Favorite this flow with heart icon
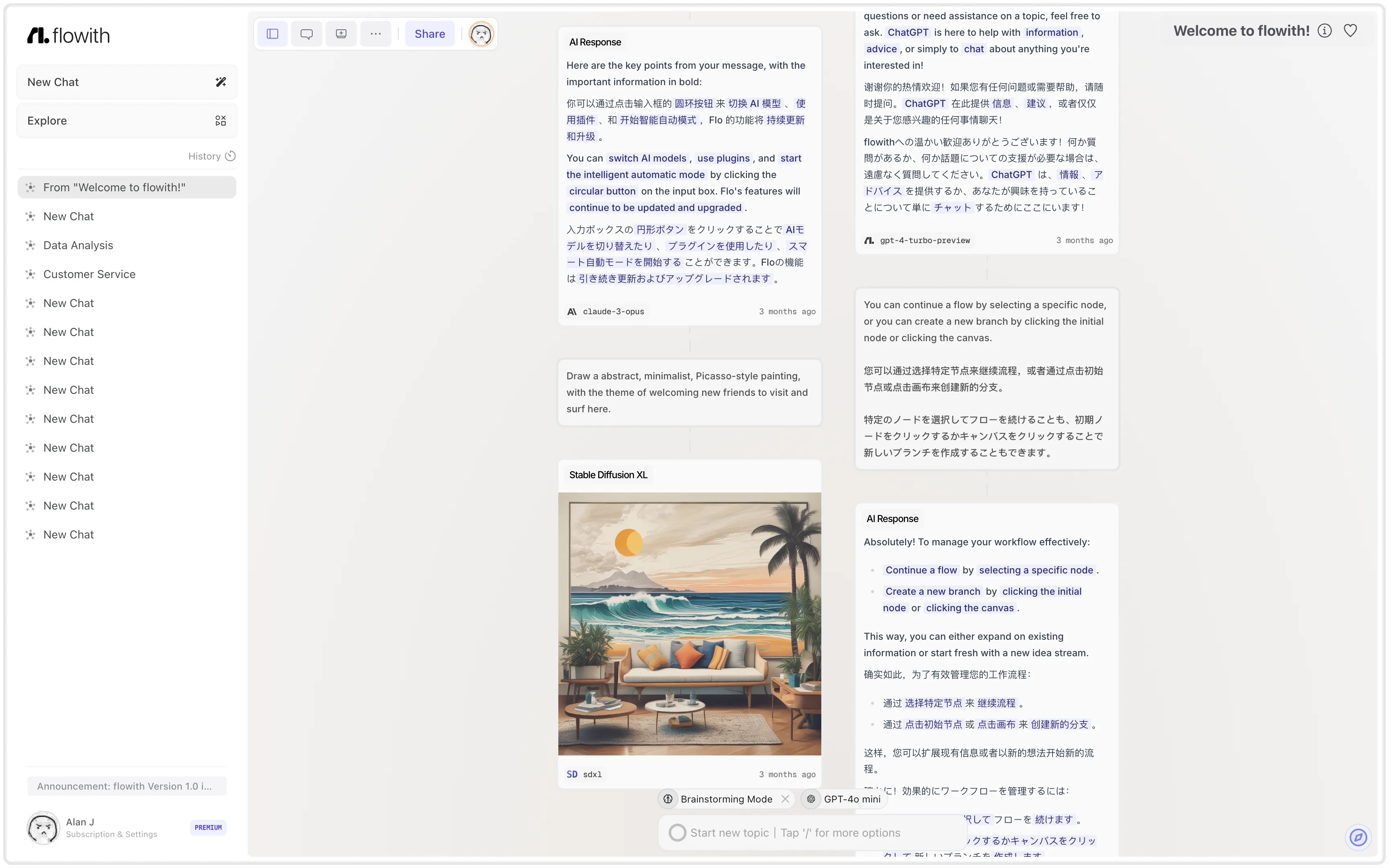Screen dimensions: 1389x868 (1350, 31)
